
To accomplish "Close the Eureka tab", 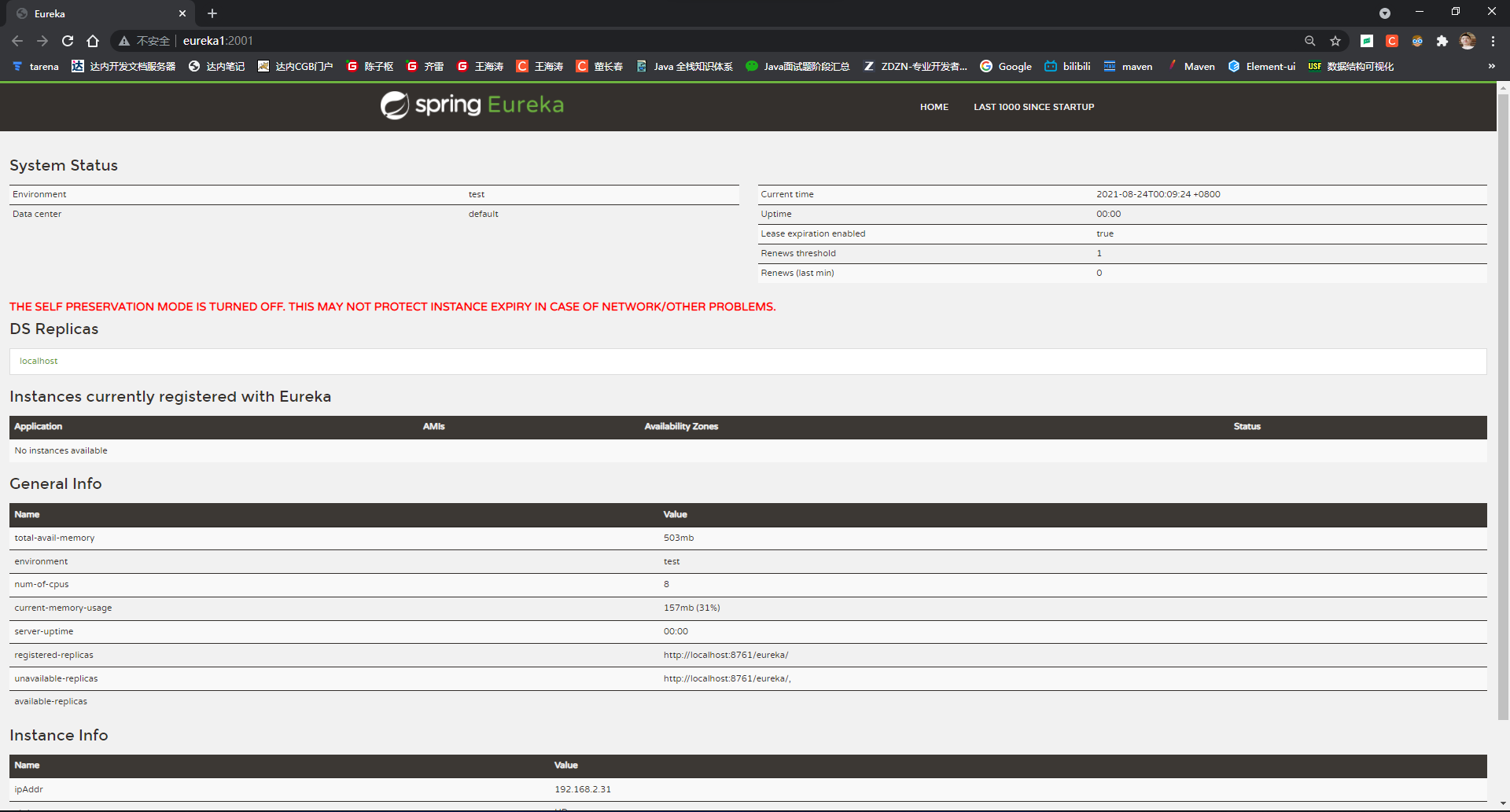I will [x=182, y=13].
